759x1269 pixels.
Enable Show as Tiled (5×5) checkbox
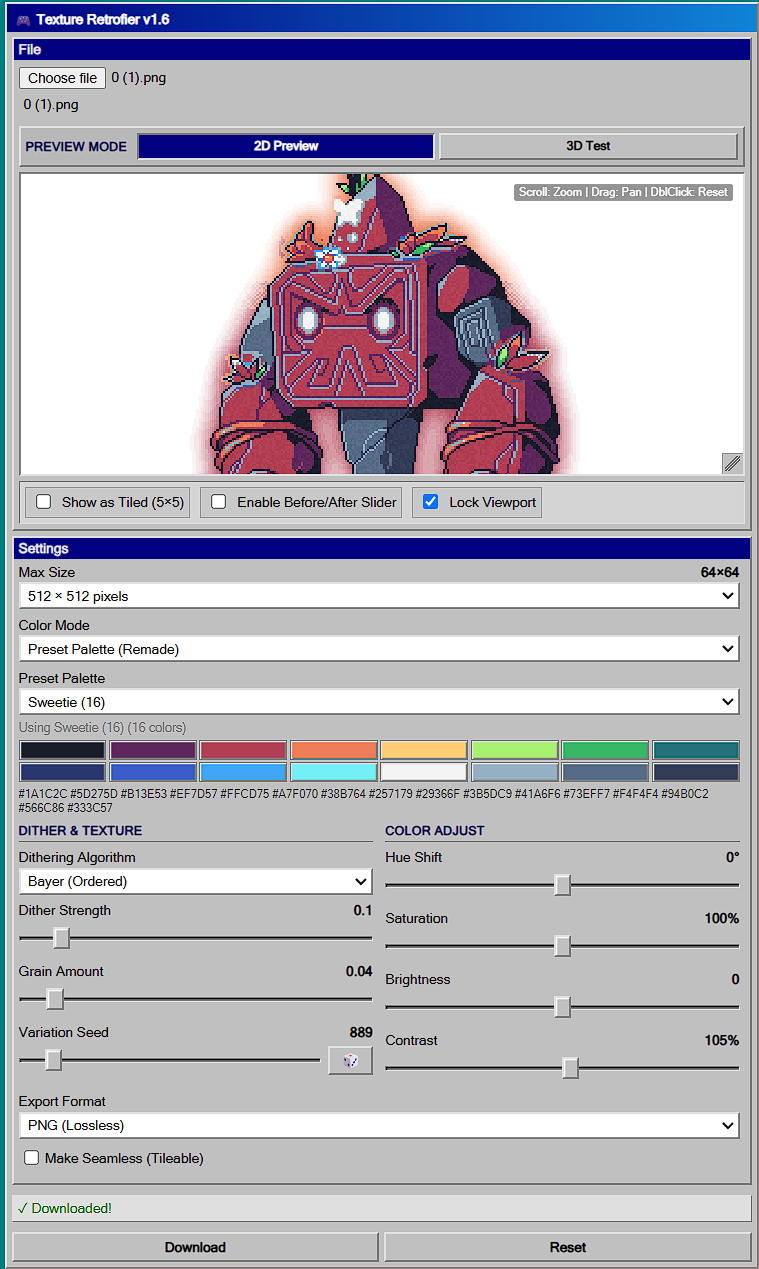(x=44, y=502)
